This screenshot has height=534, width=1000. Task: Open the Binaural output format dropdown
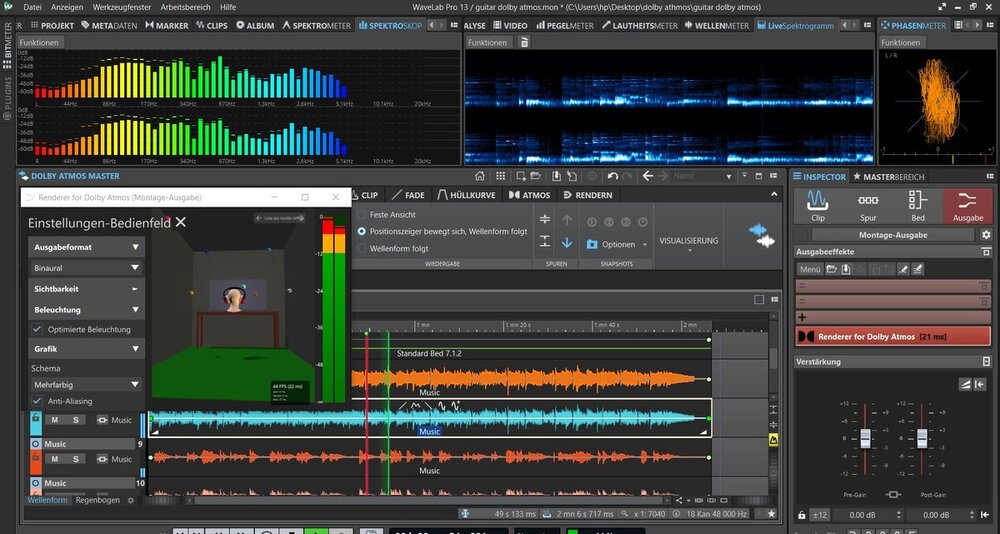point(87,268)
